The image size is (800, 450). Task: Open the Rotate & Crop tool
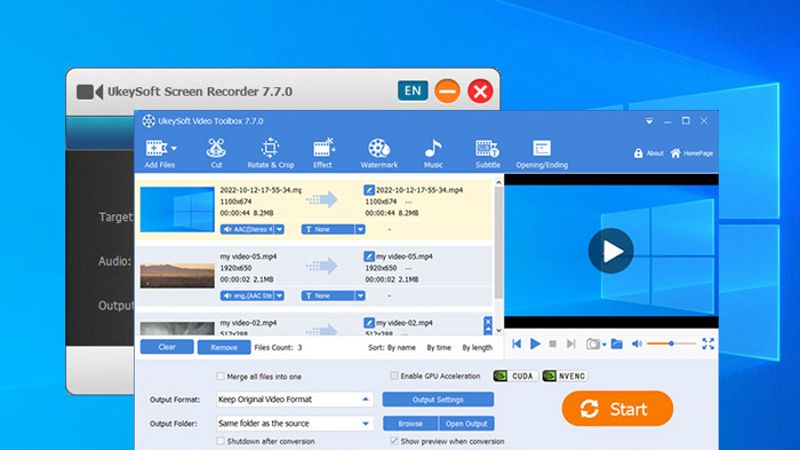click(x=270, y=153)
